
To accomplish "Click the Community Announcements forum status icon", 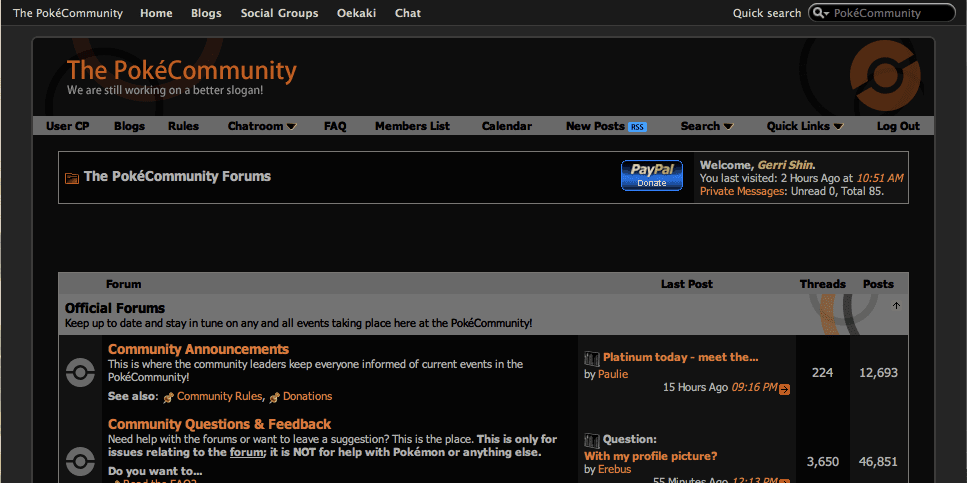I will pos(80,373).
